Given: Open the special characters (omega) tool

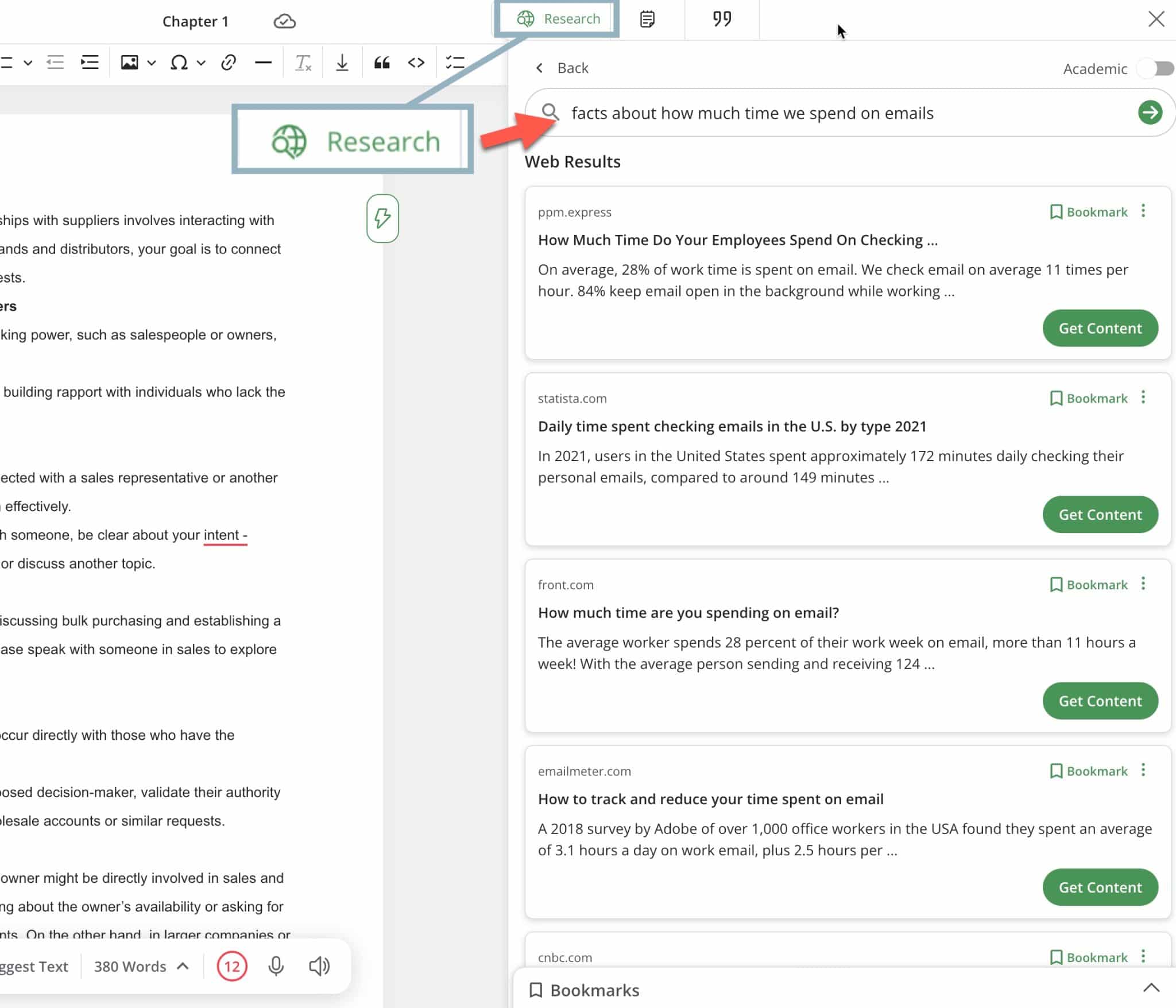Looking at the screenshot, I should pyautogui.click(x=178, y=62).
